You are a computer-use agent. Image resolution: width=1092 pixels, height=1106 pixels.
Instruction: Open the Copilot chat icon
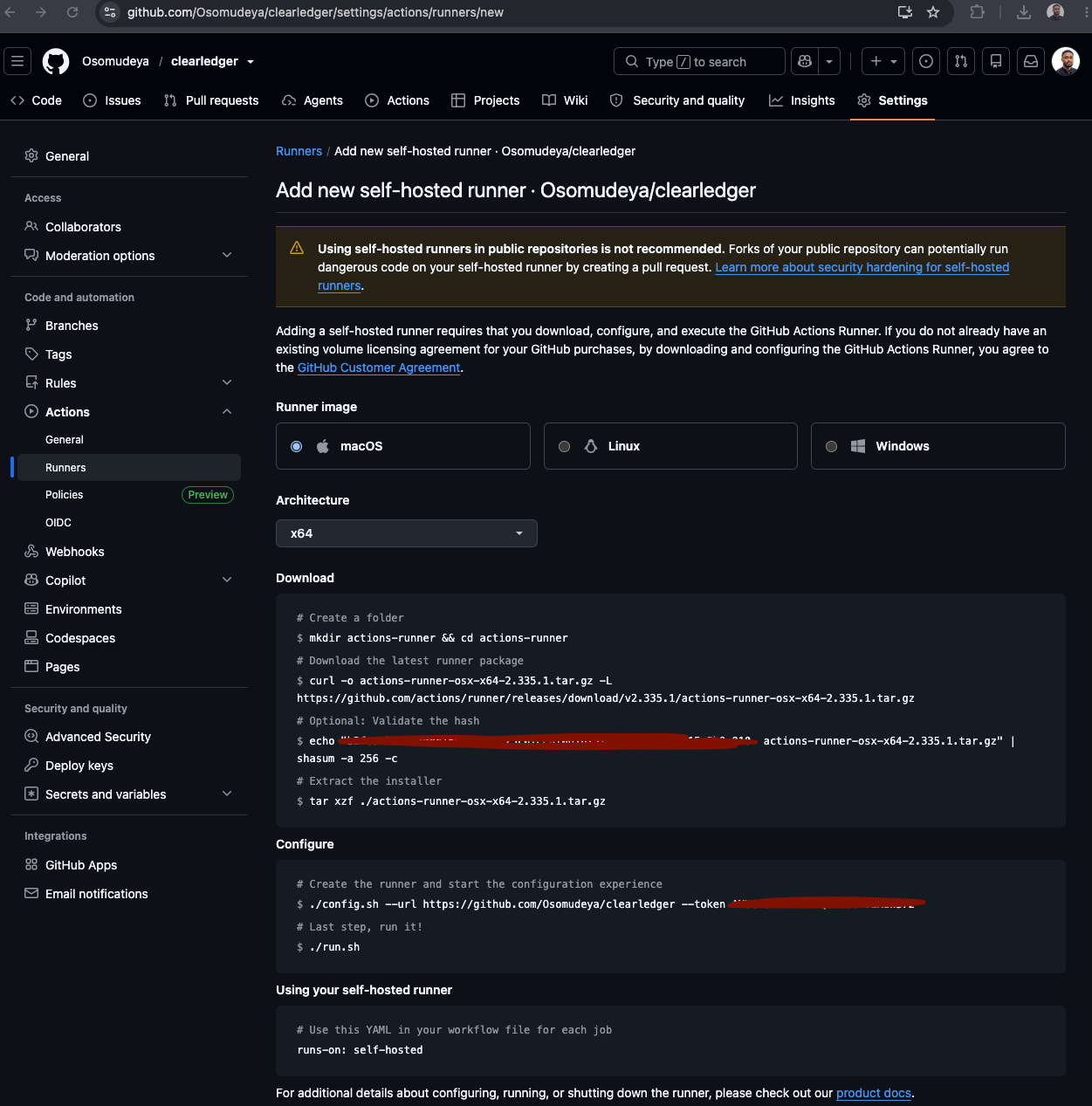click(x=805, y=61)
